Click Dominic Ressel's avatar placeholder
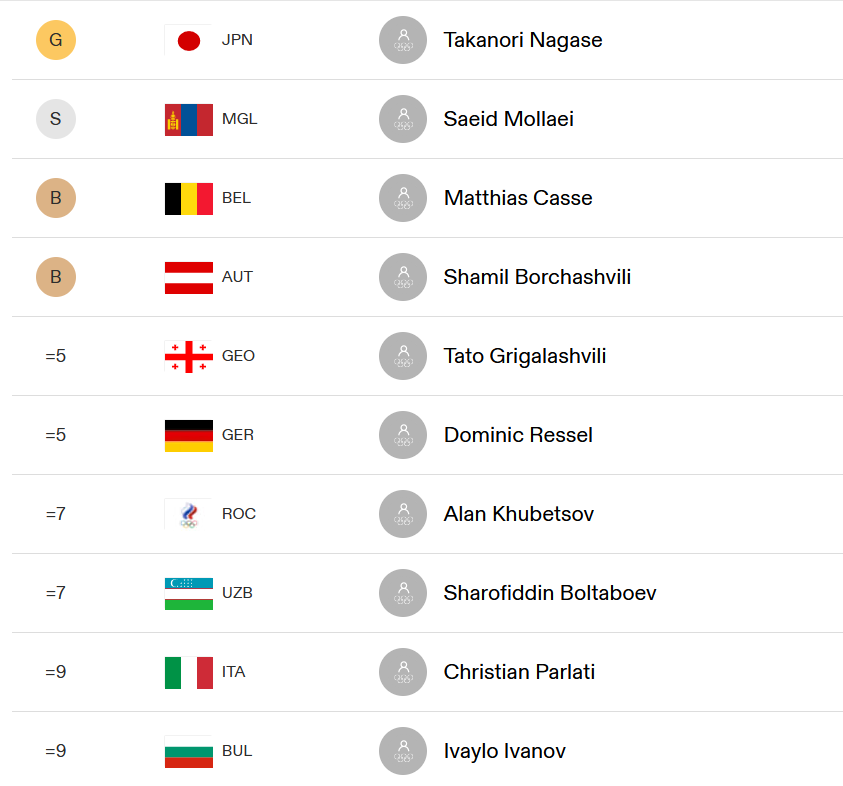This screenshot has height=786, width=843. coord(403,435)
